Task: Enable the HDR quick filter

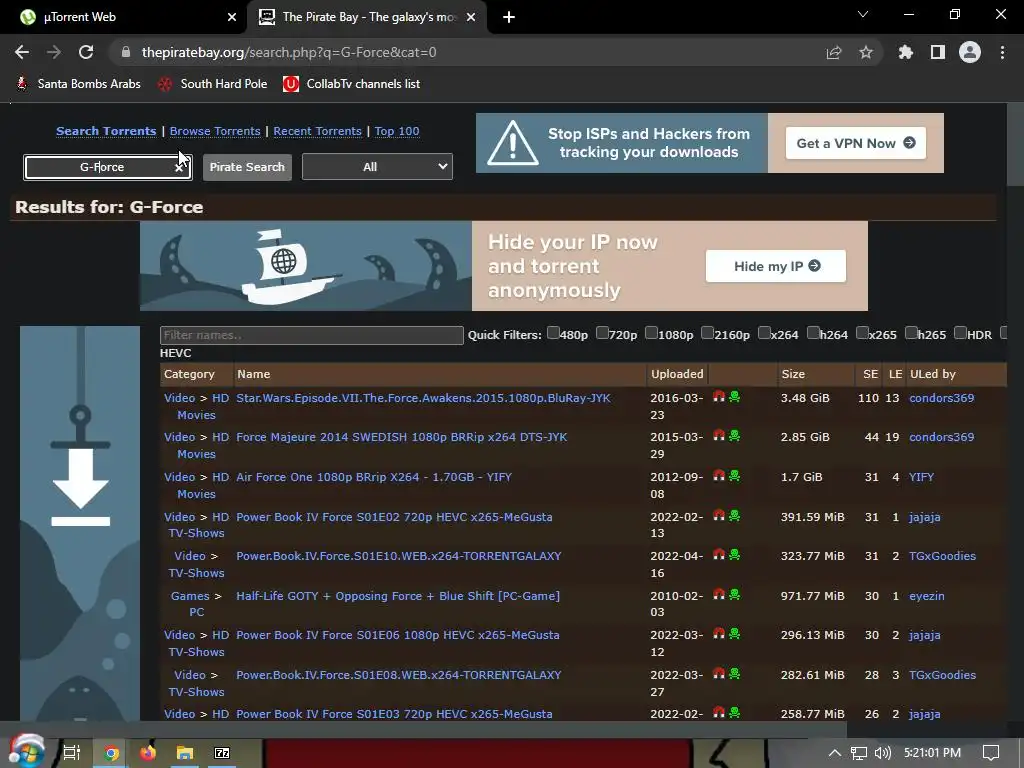Action: 960,333
